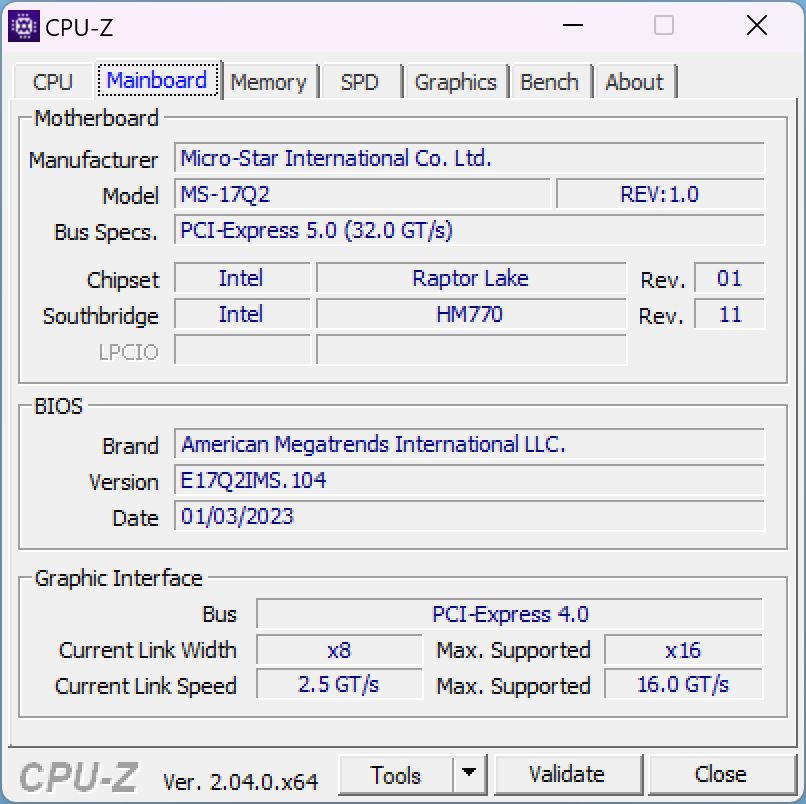
Task: Click the Chipset vendor Intel field
Action: pyautogui.click(x=242, y=278)
